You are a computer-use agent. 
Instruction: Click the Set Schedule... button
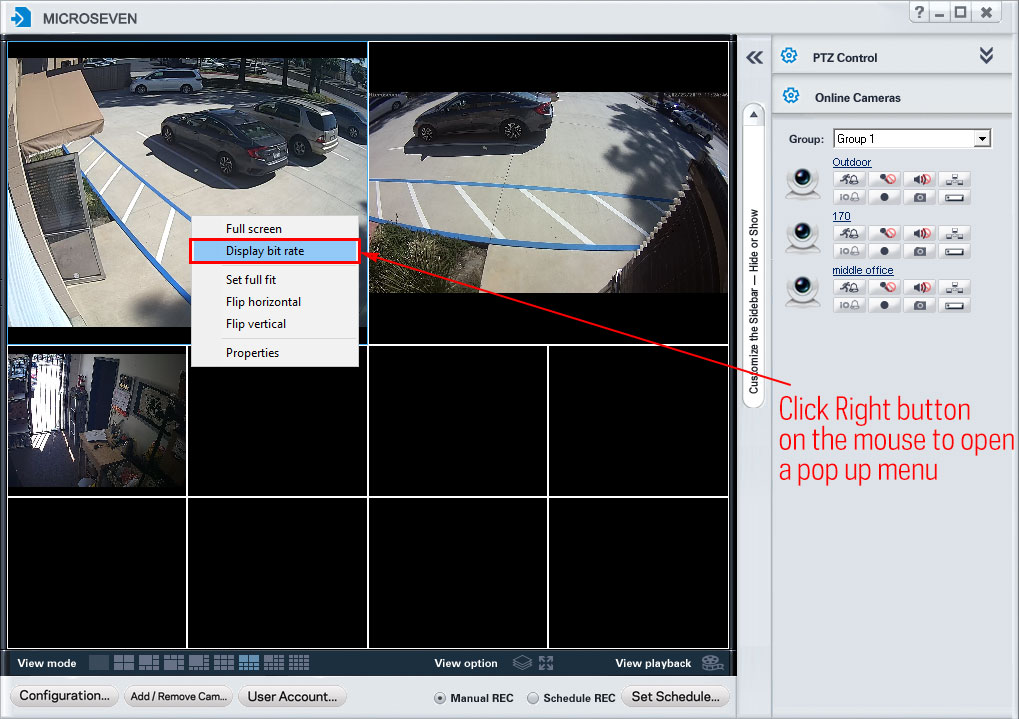(x=676, y=696)
